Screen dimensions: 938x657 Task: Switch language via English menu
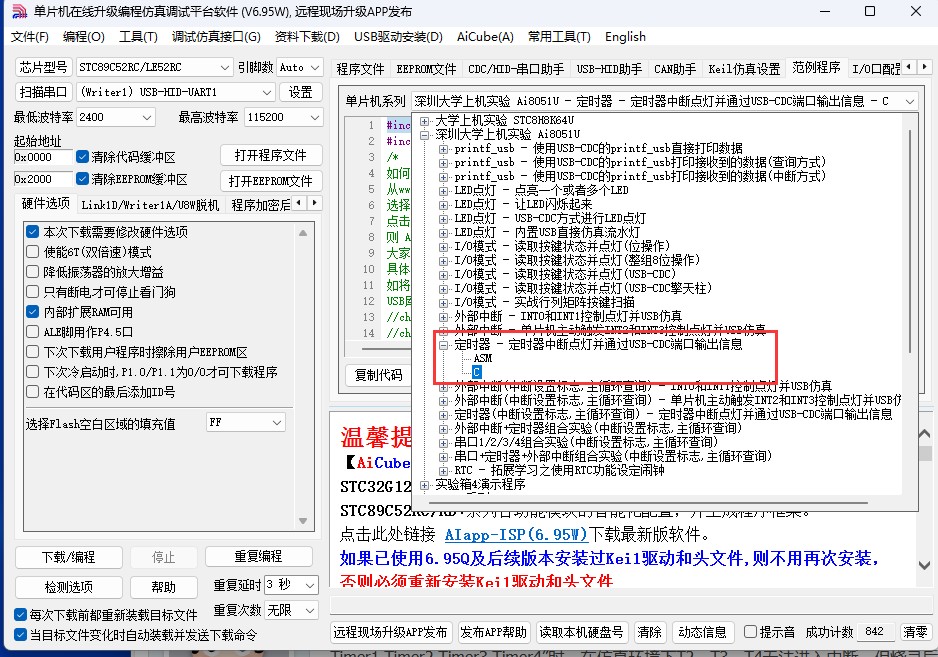pyautogui.click(x=625, y=36)
